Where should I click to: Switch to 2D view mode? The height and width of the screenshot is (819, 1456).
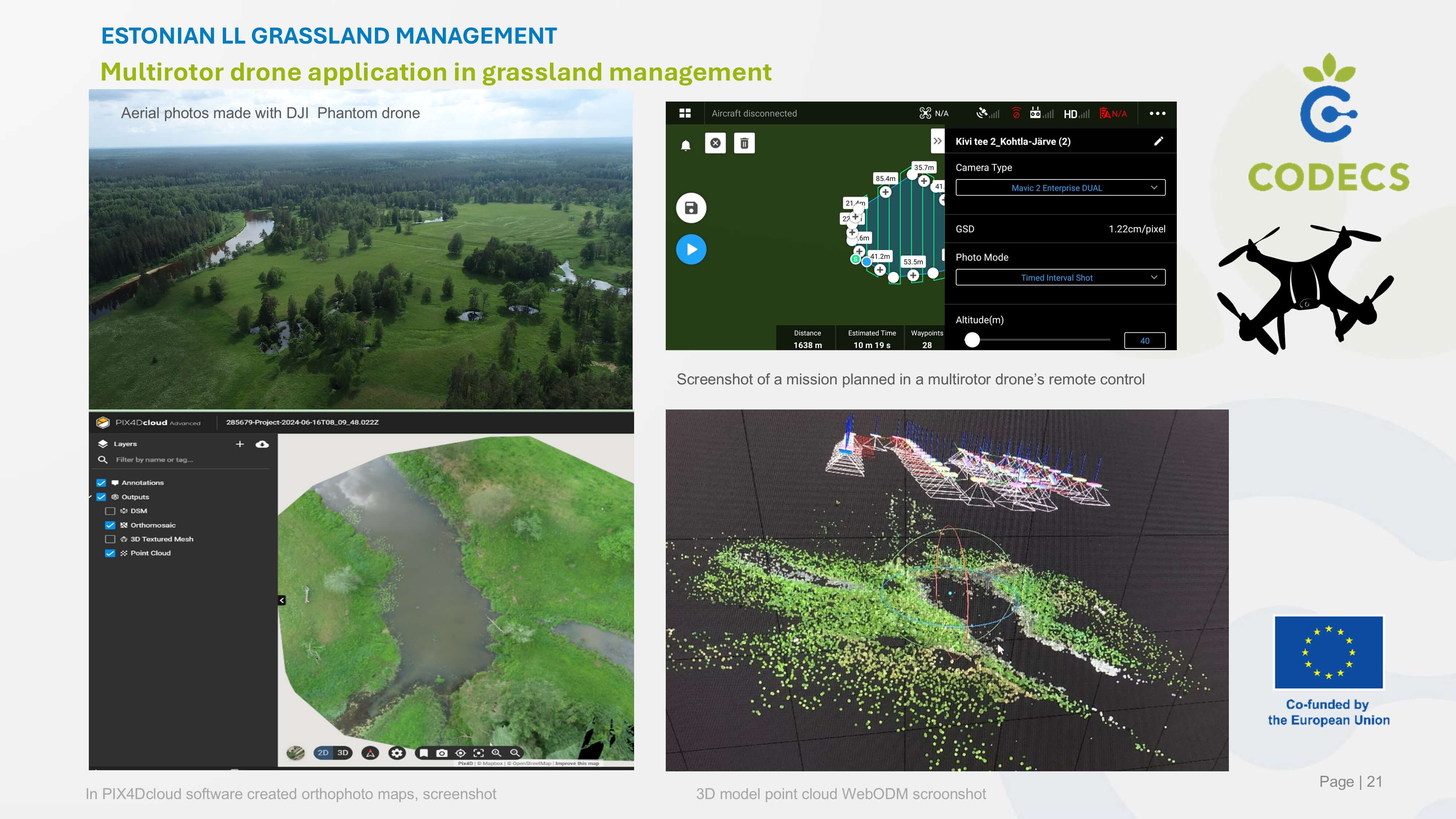click(323, 753)
